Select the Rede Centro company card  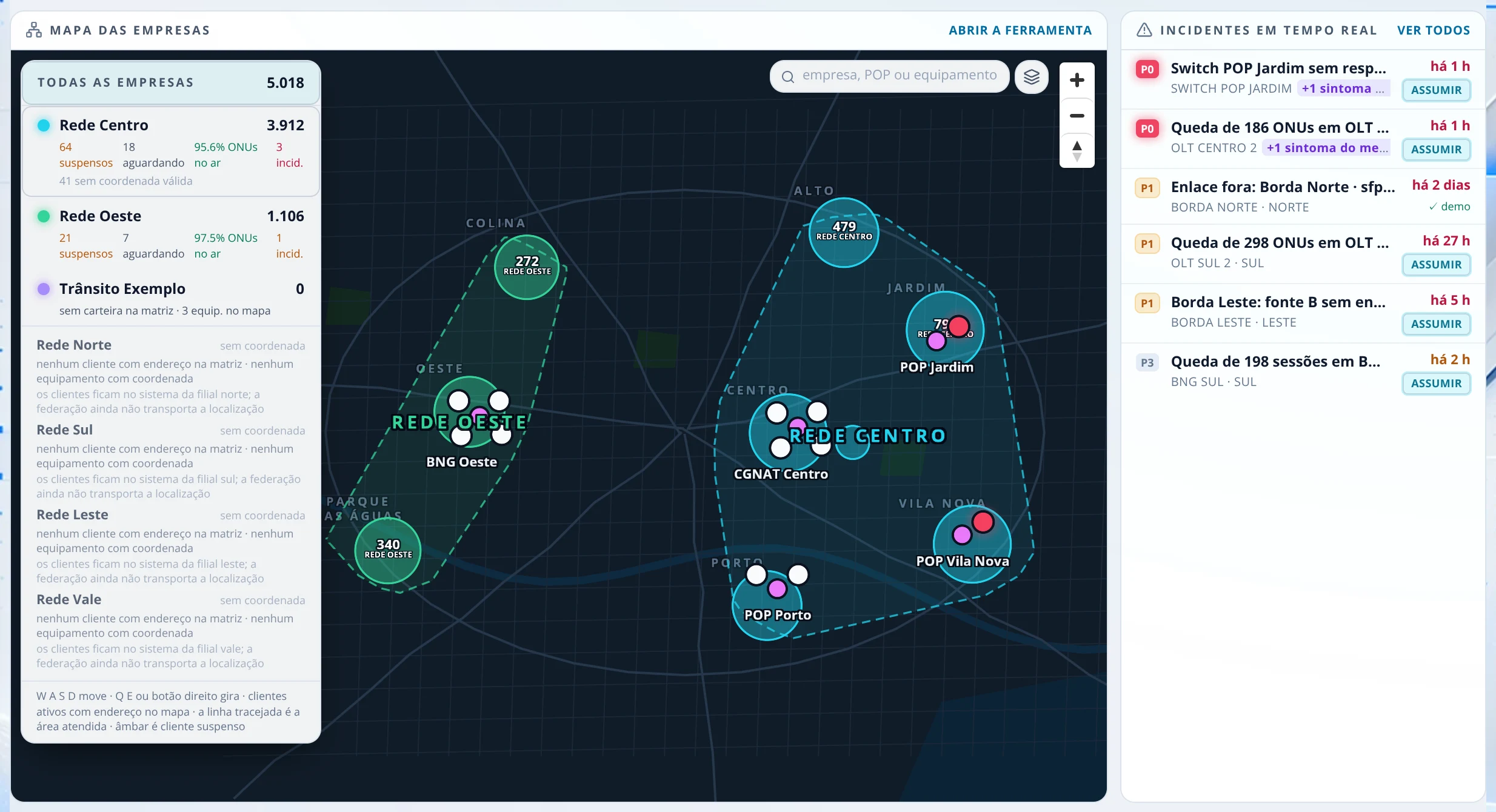click(x=171, y=151)
